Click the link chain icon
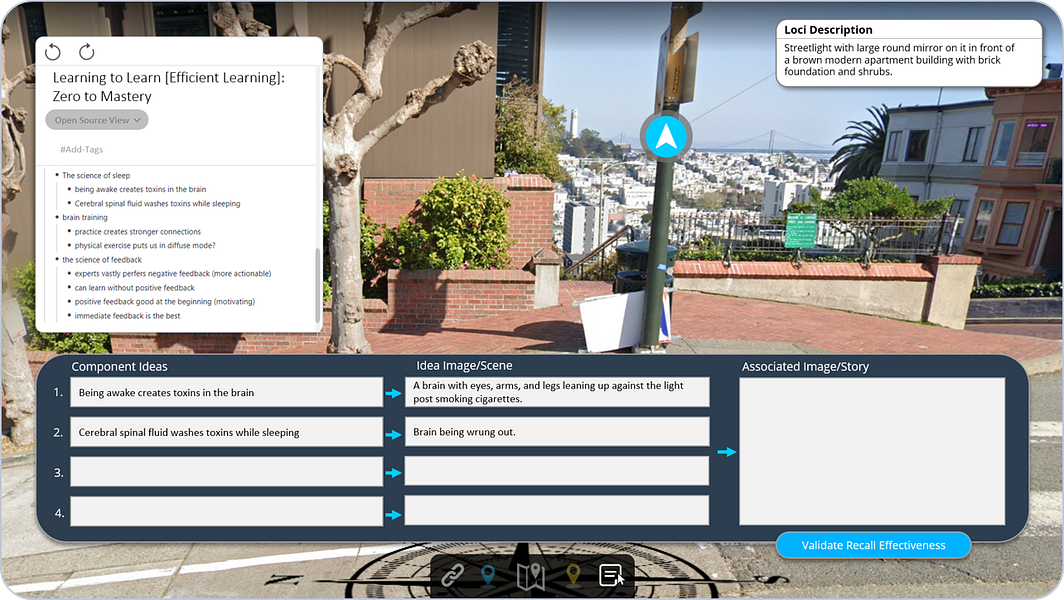Image resolution: width=1064 pixels, height=600 pixels. [x=453, y=575]
